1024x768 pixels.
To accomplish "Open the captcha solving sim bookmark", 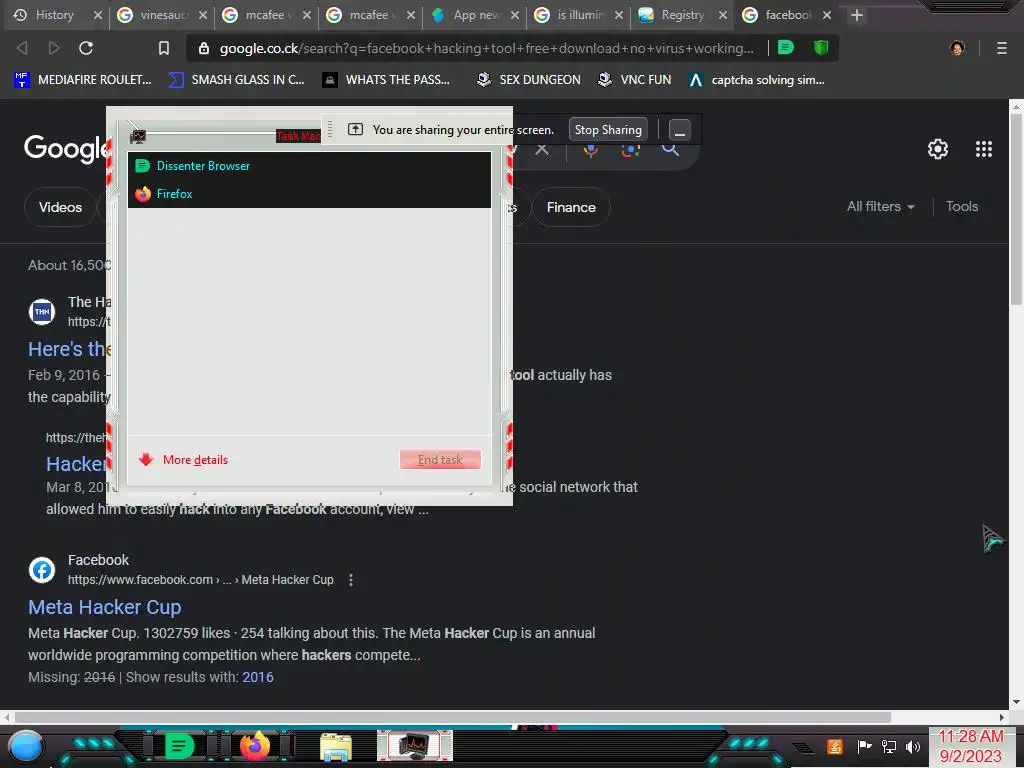I will point(757,80).
